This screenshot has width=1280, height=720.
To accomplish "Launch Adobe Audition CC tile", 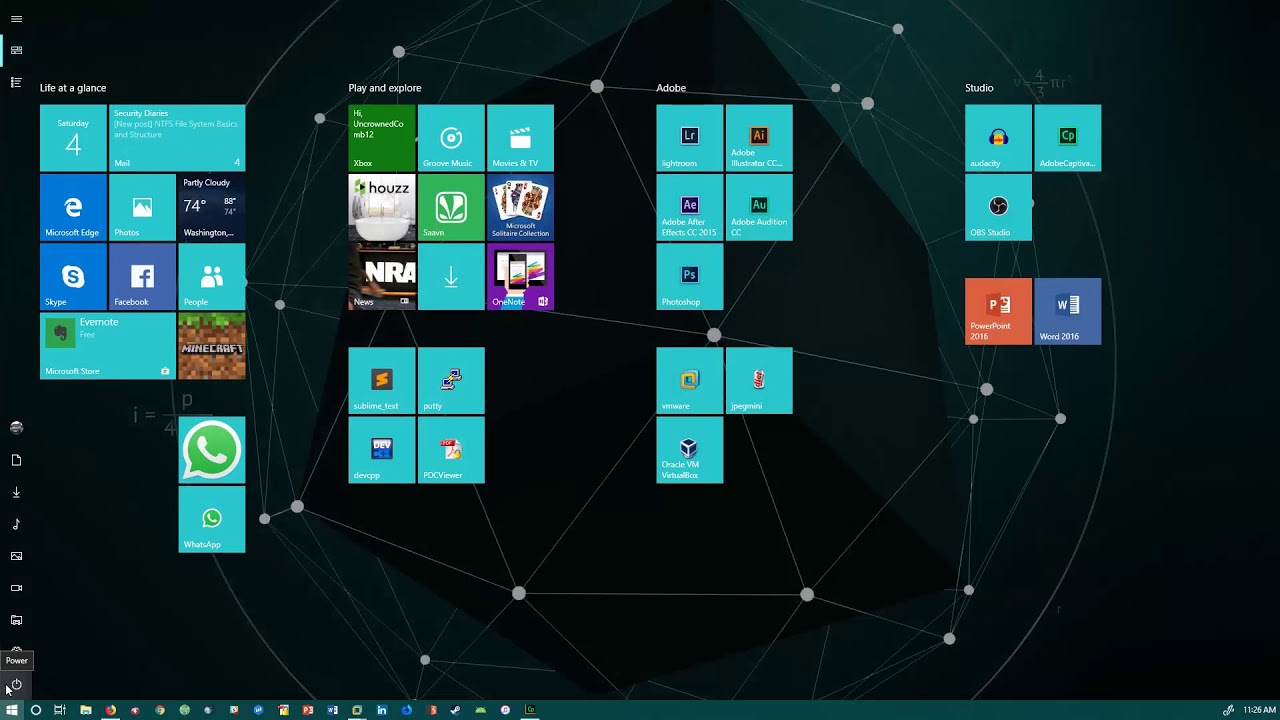I will pyautogui.click(x=759, y=207).
